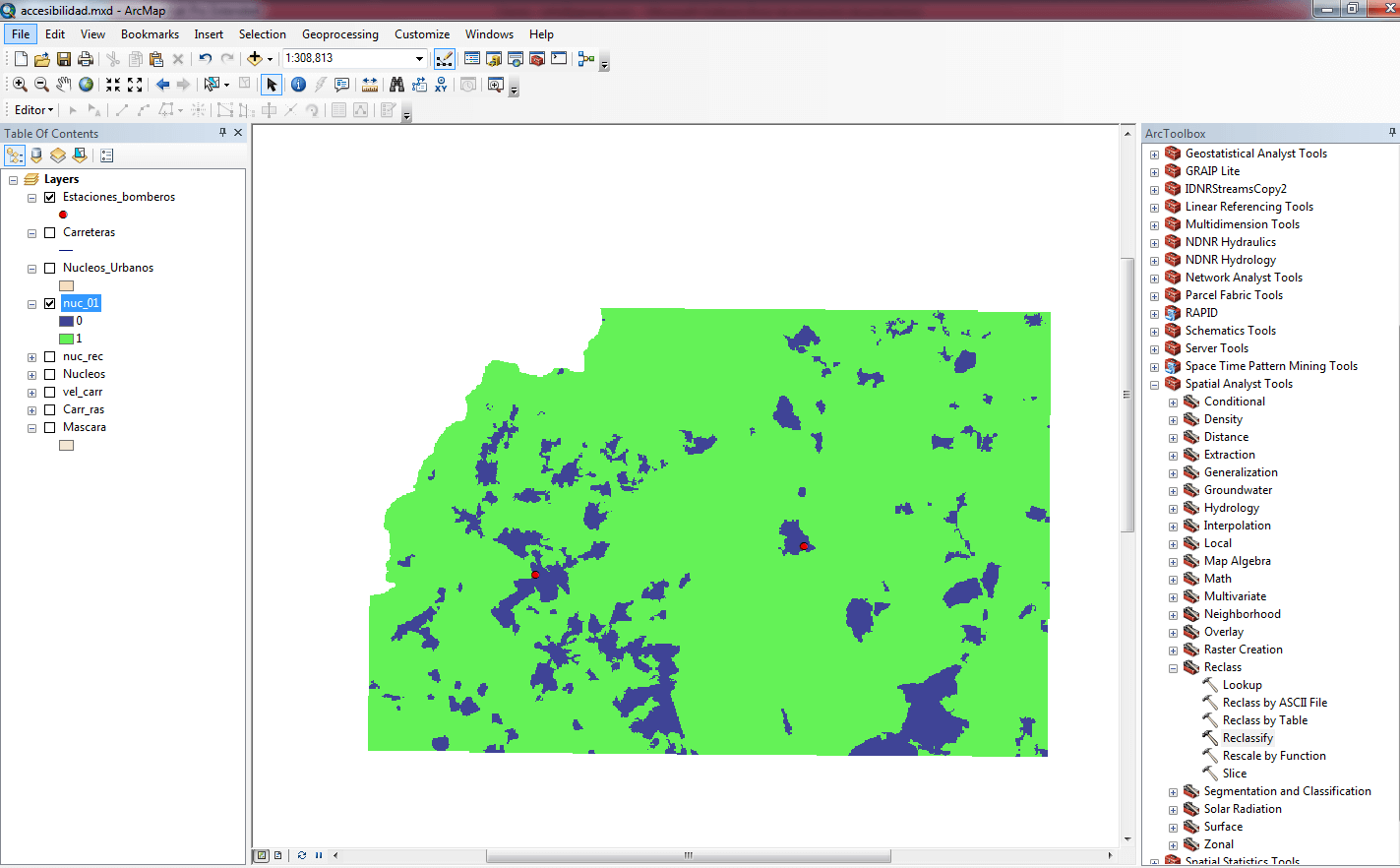Turn on the Nucleos_Urbanos layer
Image resolution: width=1400 pixels, height=868 pixels.
click(50, 268)
